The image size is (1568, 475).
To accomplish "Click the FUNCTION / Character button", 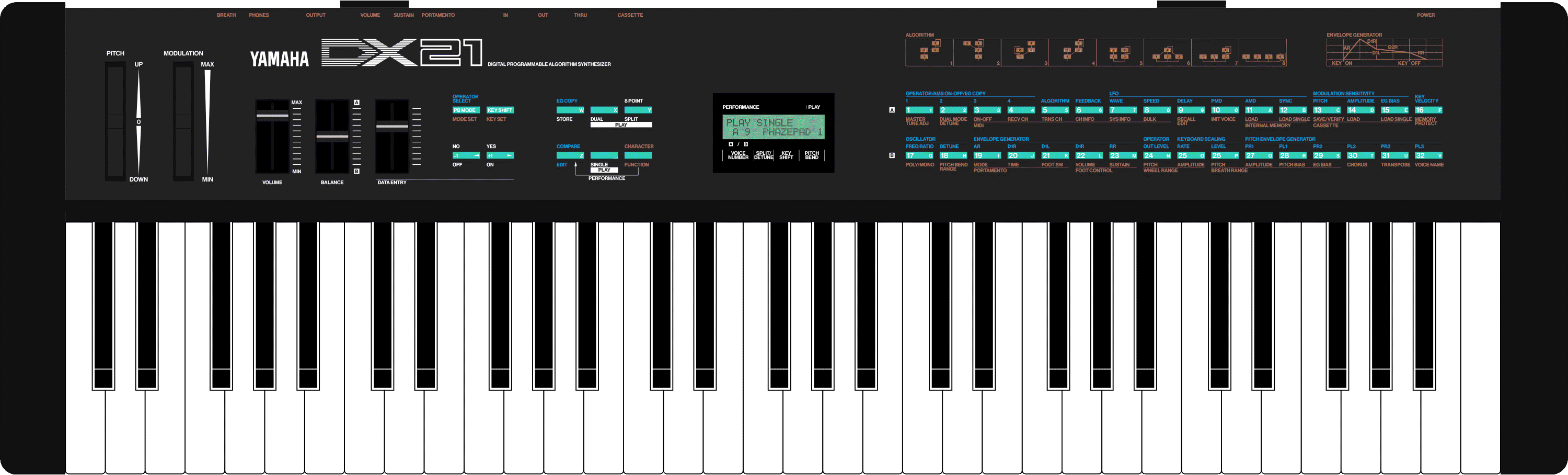I will 638,155.
